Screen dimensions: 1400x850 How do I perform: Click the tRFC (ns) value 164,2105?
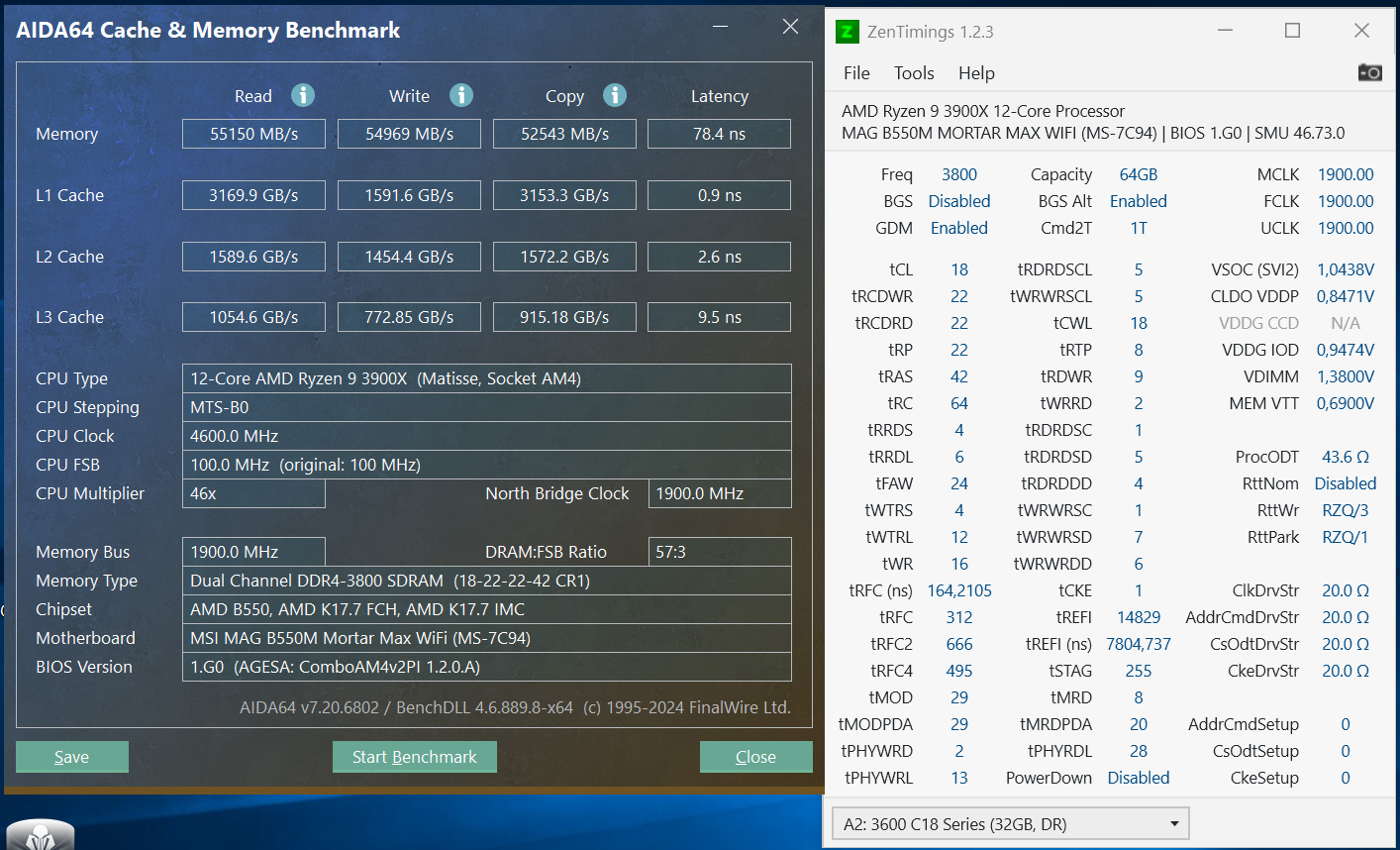959,590
